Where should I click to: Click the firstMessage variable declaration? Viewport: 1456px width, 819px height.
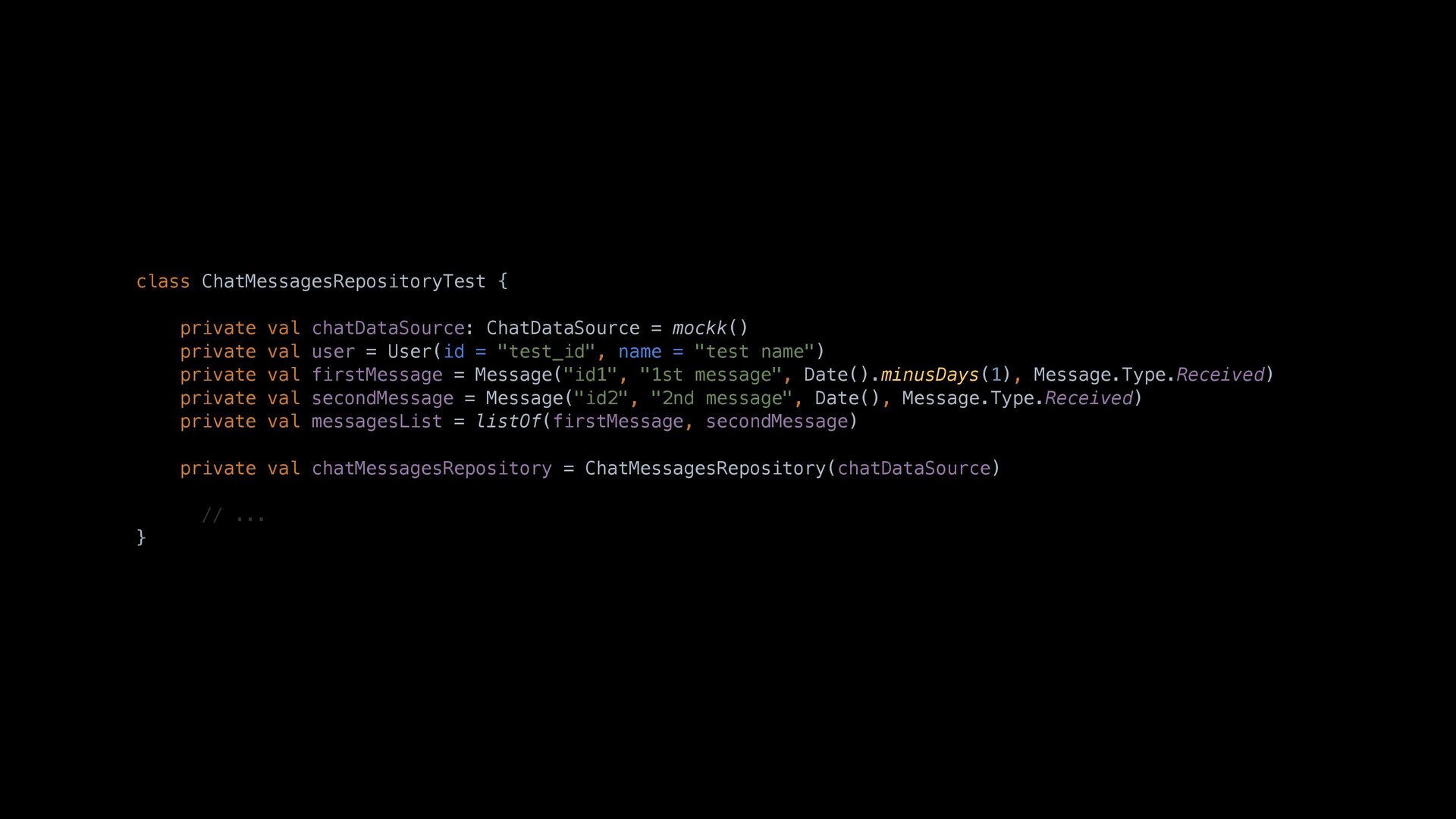[x=377, y=375]
